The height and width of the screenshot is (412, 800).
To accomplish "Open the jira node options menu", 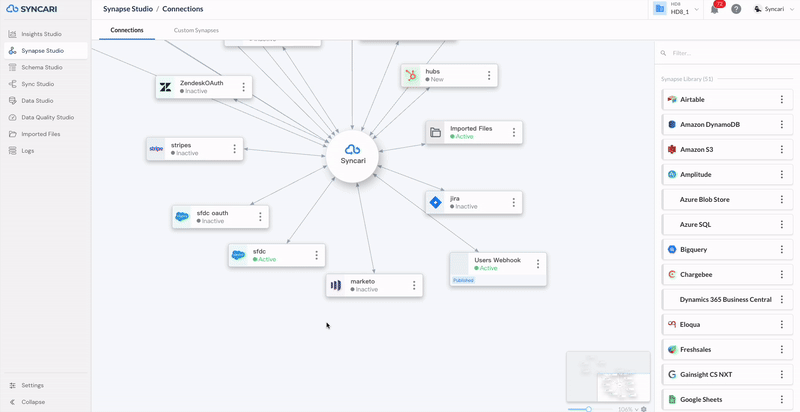I will pos(514,202).
